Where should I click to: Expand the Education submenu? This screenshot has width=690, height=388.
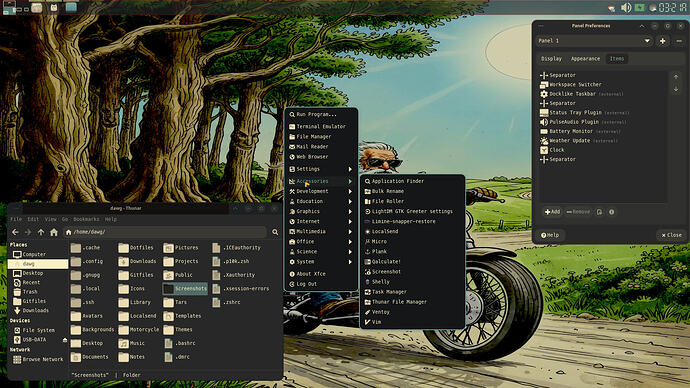tap(321, 201)
